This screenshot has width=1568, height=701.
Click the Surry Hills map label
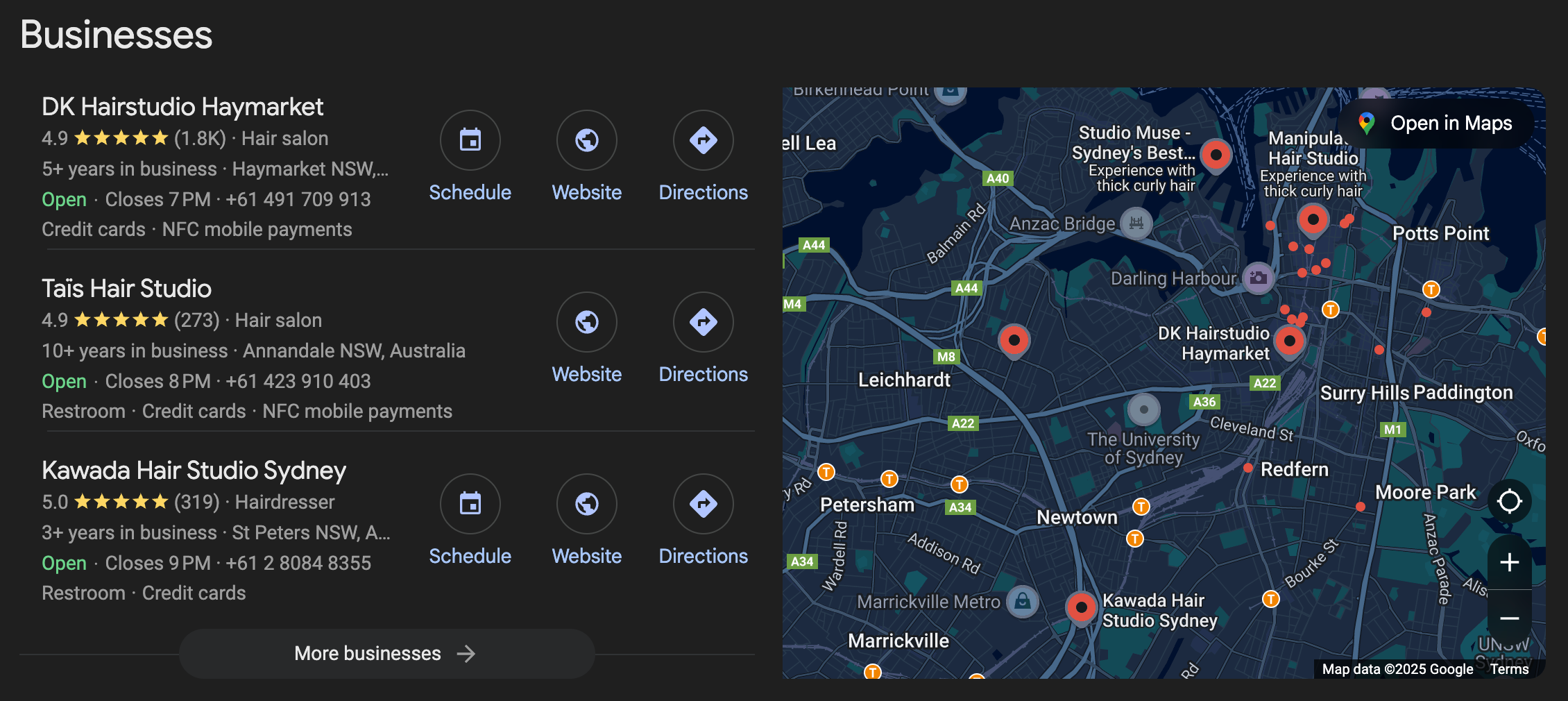click(1365, 393)
